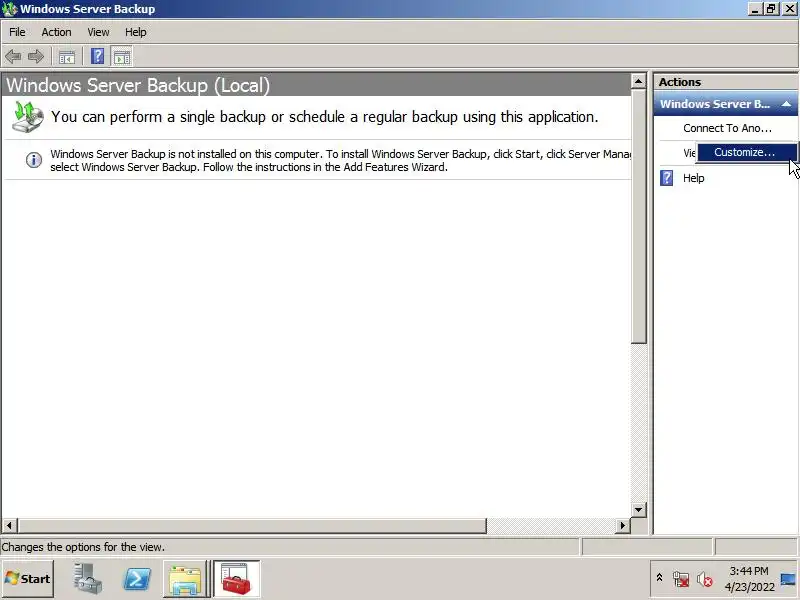
Task: Go back using the toolbar Back arrow
Action: click(x=13, y=56)
